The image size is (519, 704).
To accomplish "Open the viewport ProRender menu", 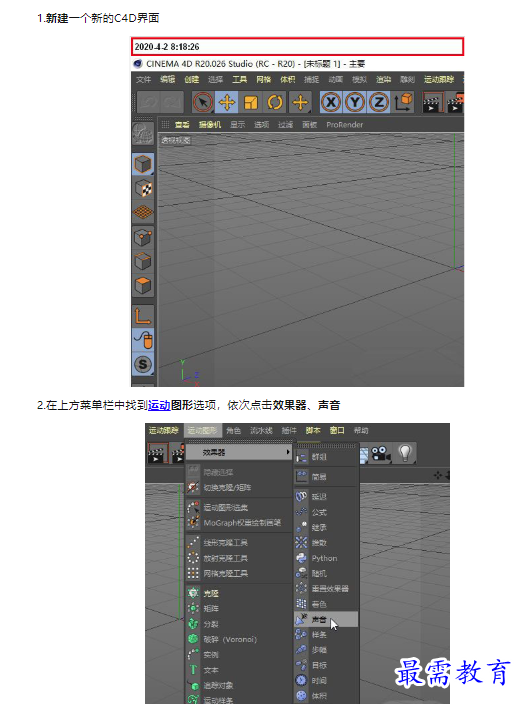I will click(344, 124).
